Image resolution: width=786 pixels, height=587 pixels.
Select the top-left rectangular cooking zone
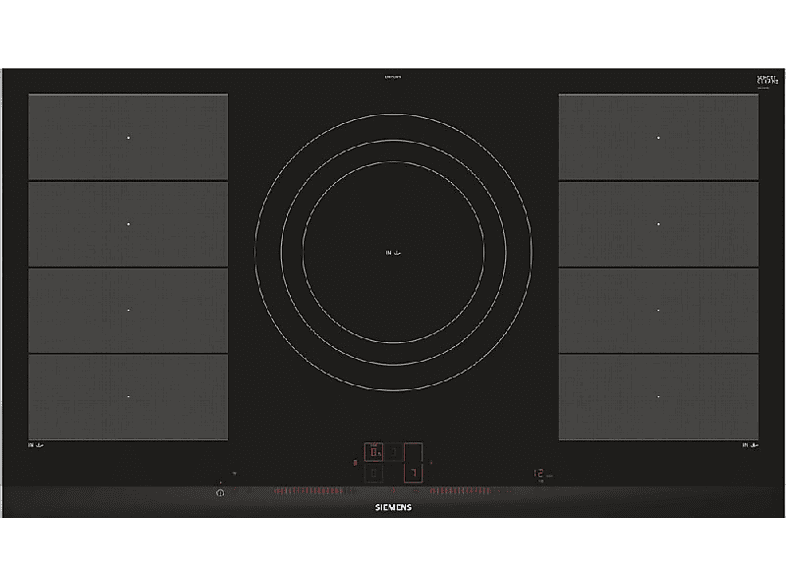point(128,136)
